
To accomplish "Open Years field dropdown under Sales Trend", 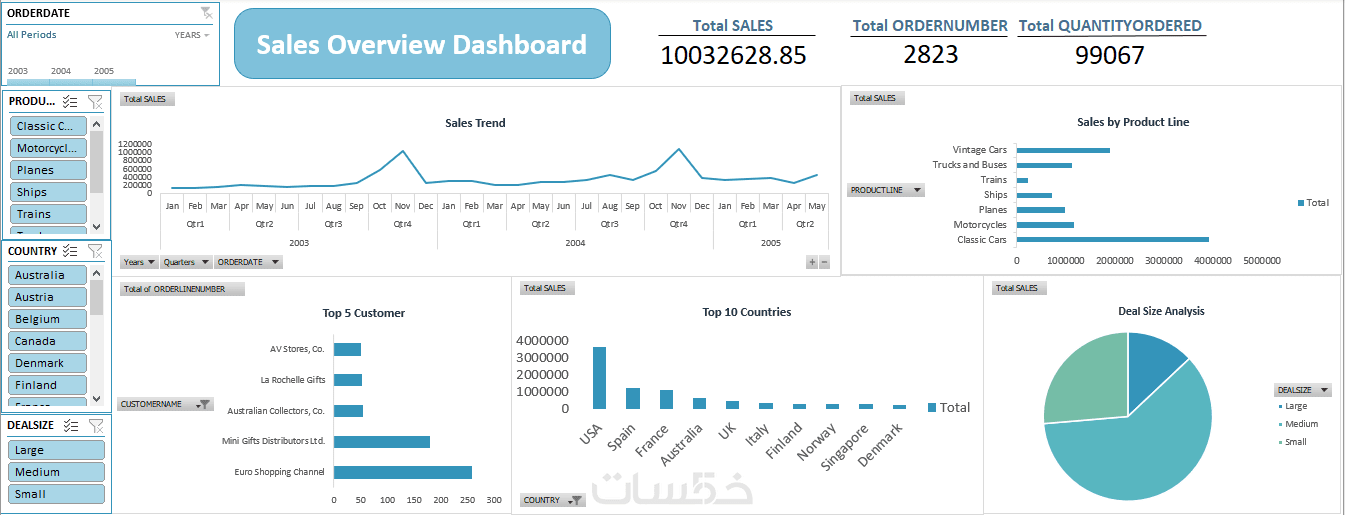I will (139, 262).
